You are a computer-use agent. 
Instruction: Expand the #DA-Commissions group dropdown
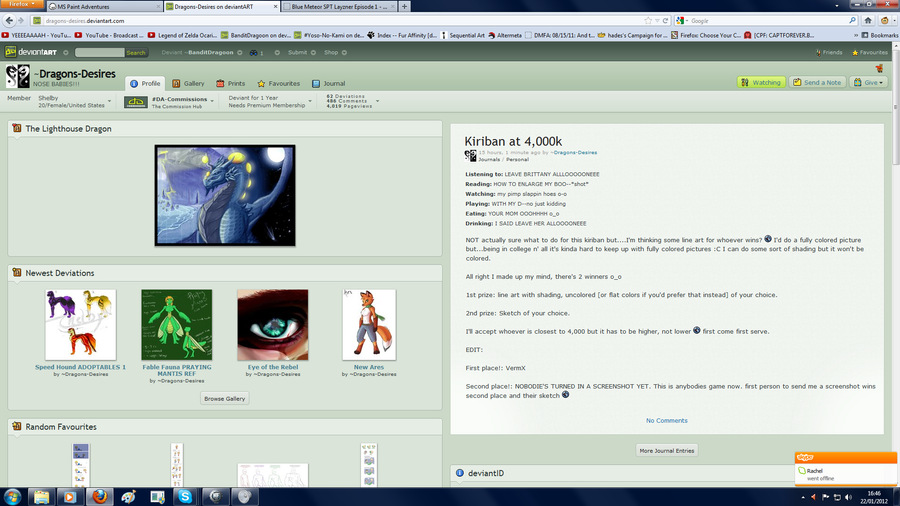pyautogui.click(x=212, y=102)
